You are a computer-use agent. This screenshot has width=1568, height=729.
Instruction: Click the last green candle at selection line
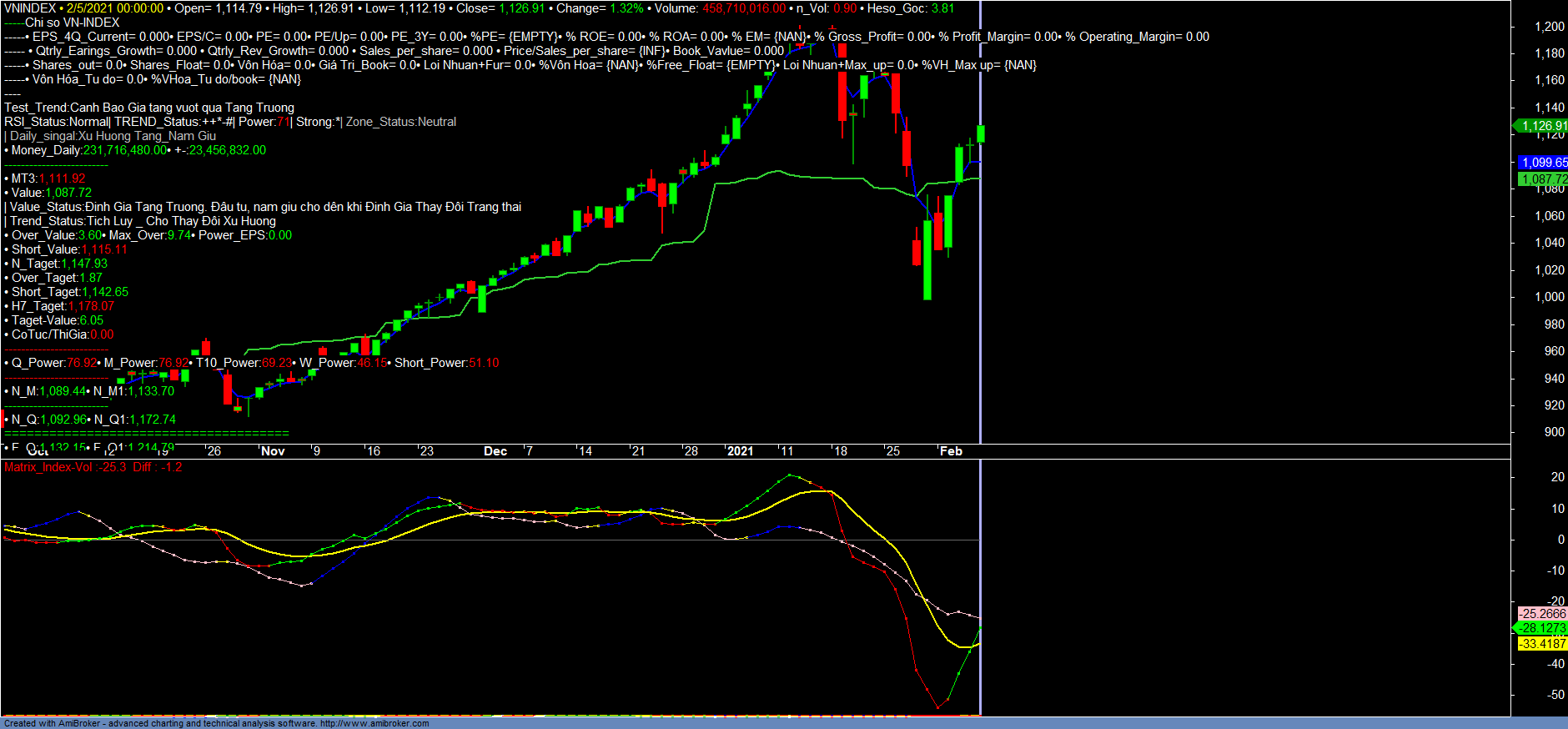click(x=981, y=133)
